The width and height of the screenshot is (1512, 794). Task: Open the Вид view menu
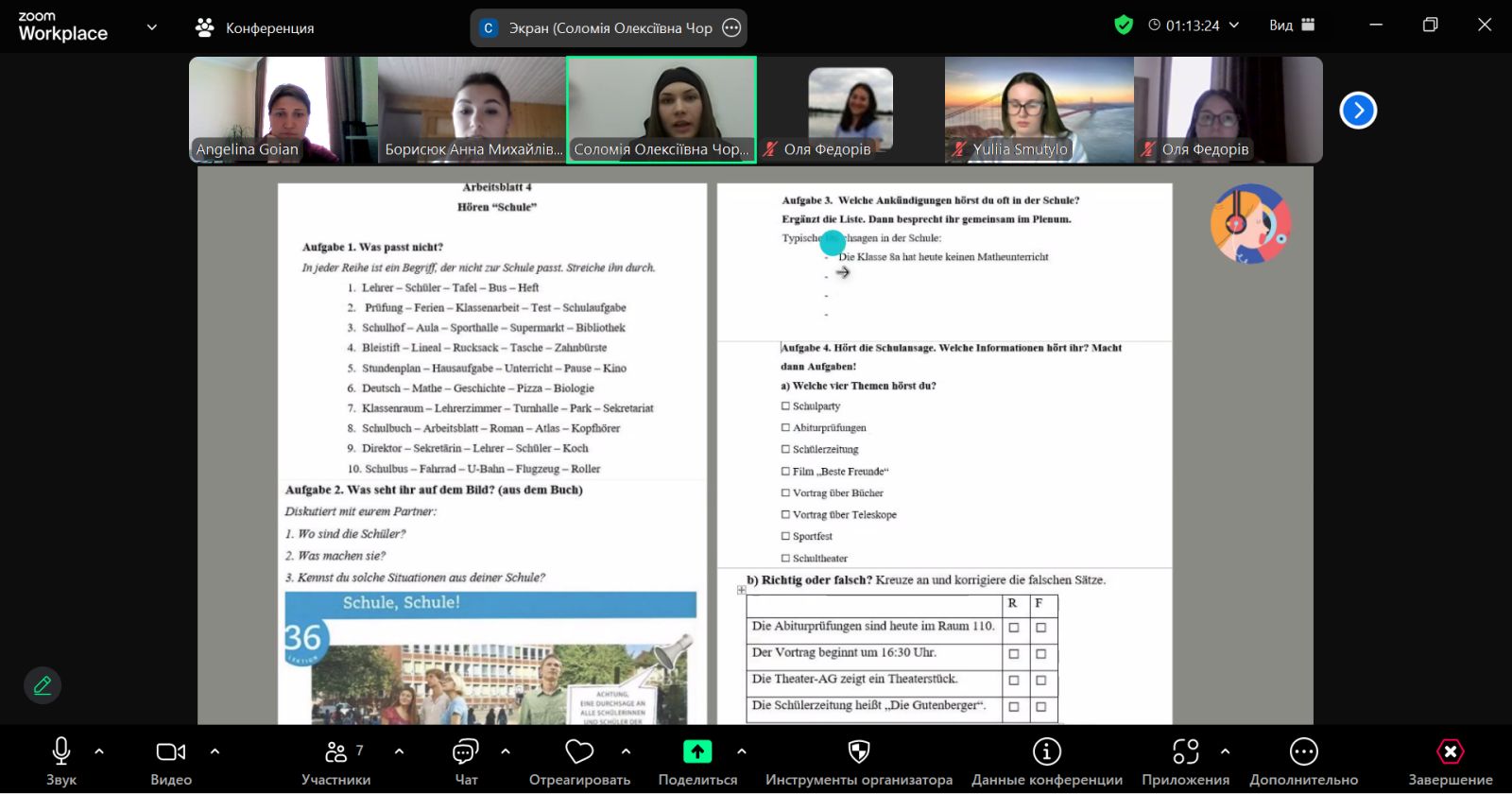1292,26
